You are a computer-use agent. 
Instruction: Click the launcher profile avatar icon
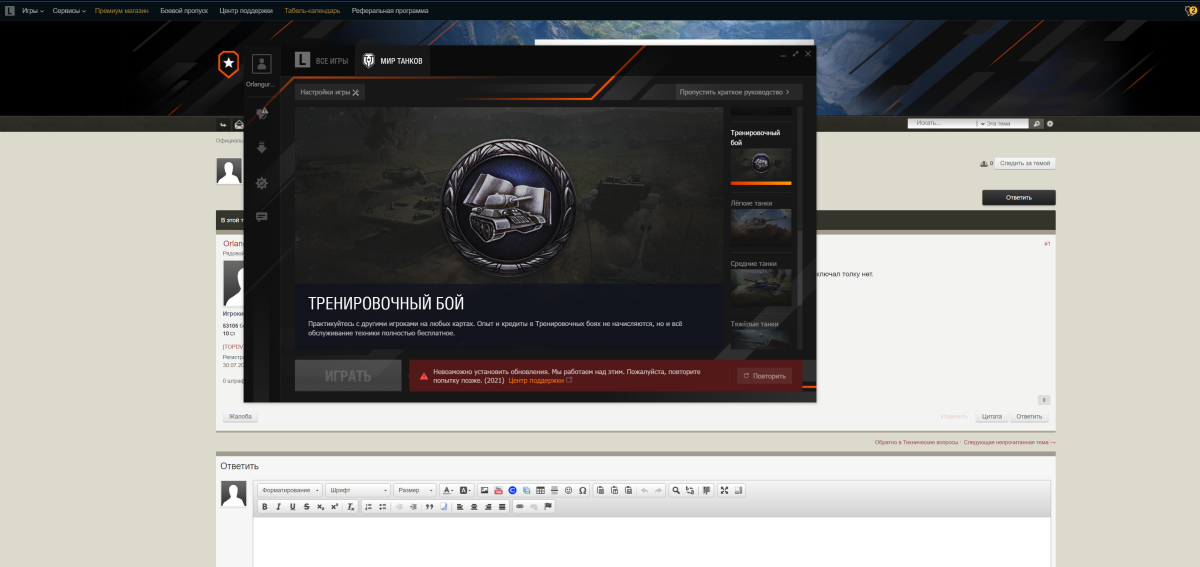coord(262,64)
